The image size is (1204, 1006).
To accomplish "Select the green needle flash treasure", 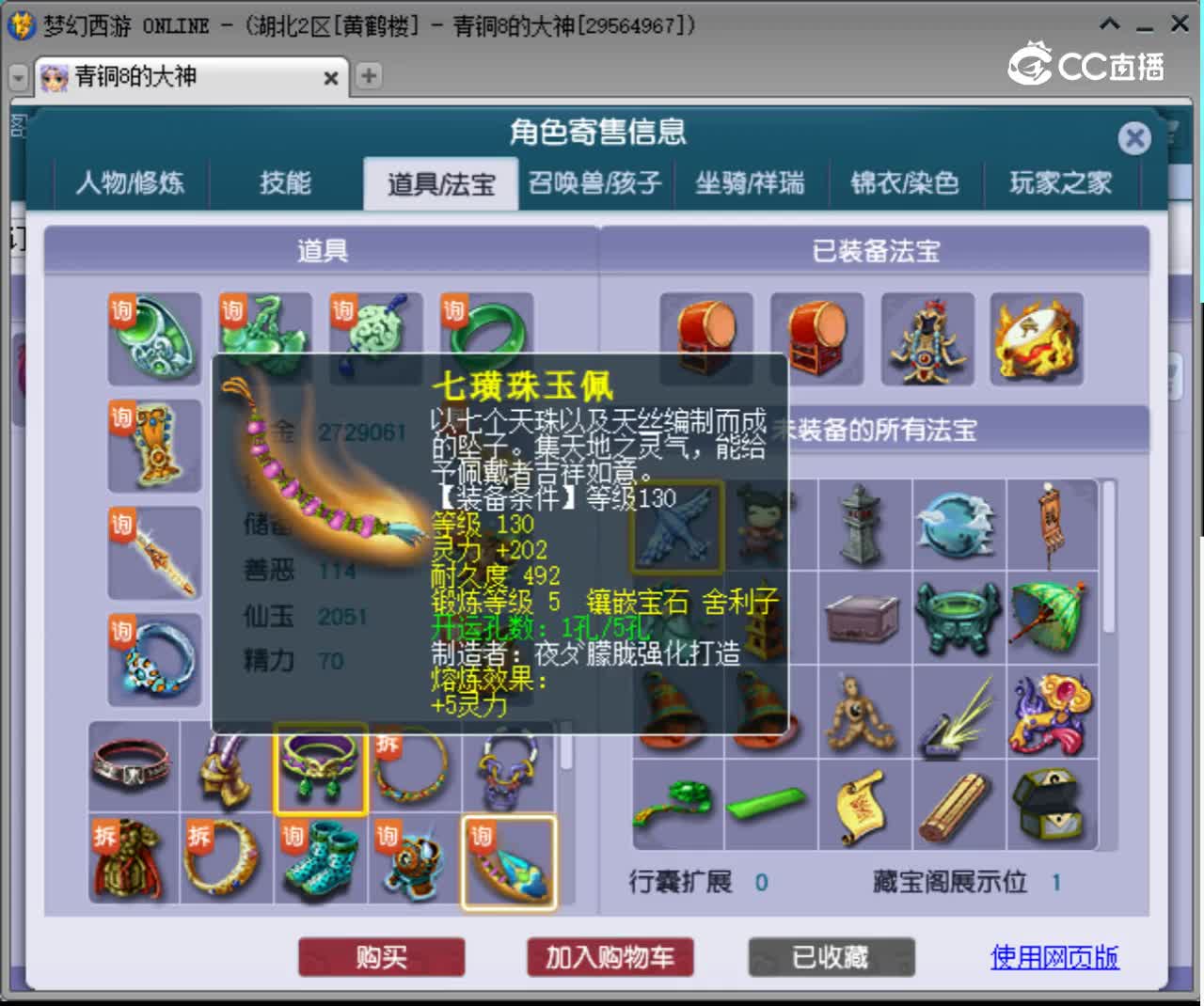I will 958,712.
